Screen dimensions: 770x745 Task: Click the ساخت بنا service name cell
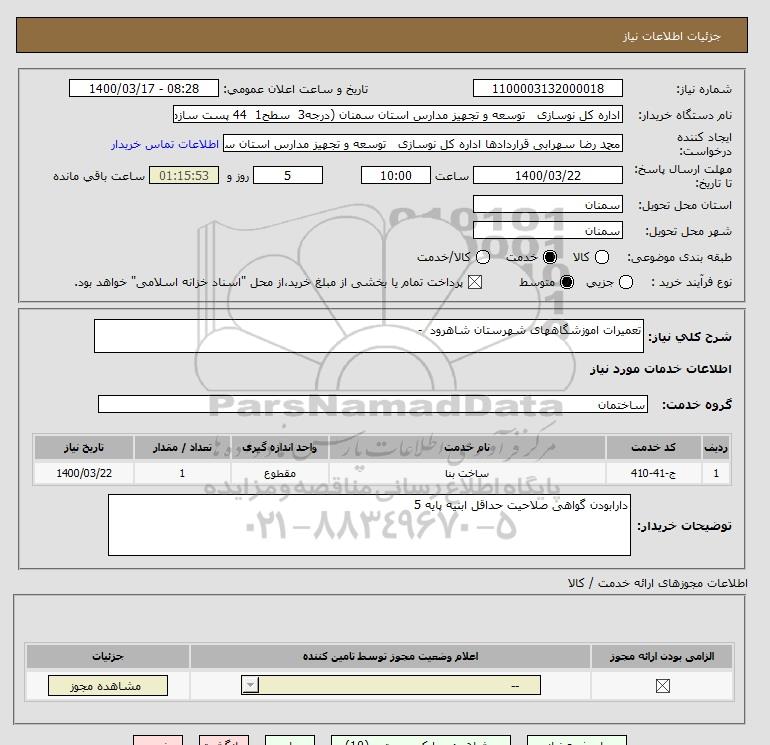point(467,473)
